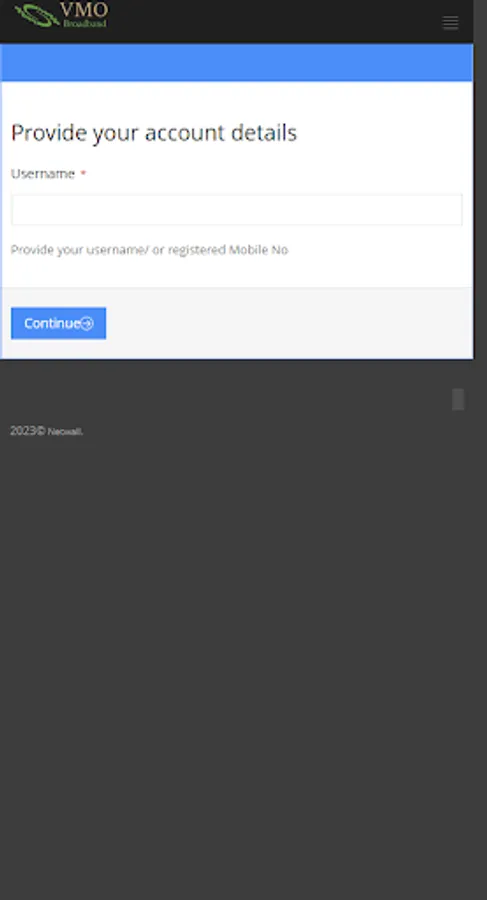Click the gray scroll-to-top box above footer
The width and height of the screenshot is (487, 900).
(458, 399)
